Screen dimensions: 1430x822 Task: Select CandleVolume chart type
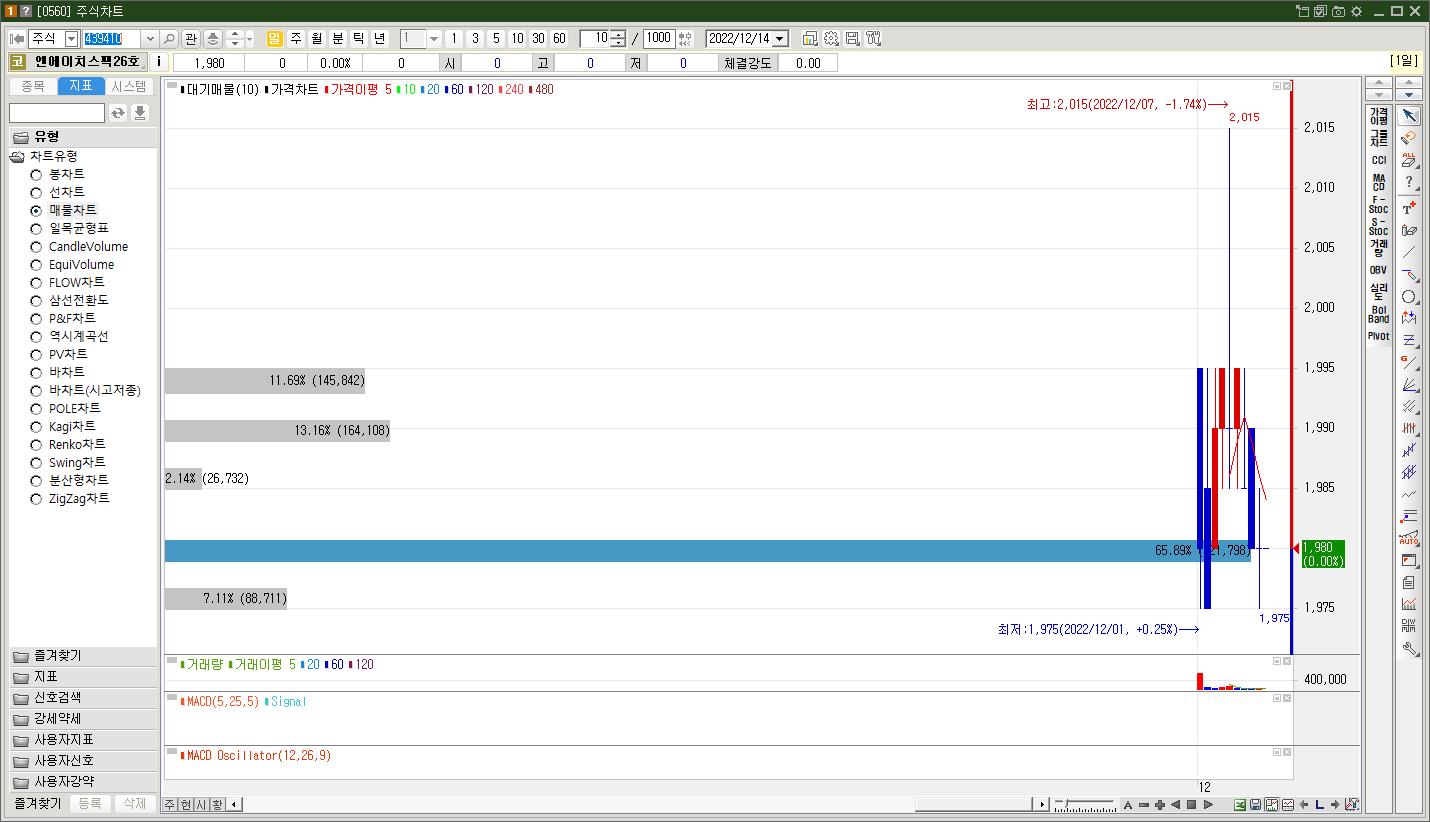(x=36, y=247)
